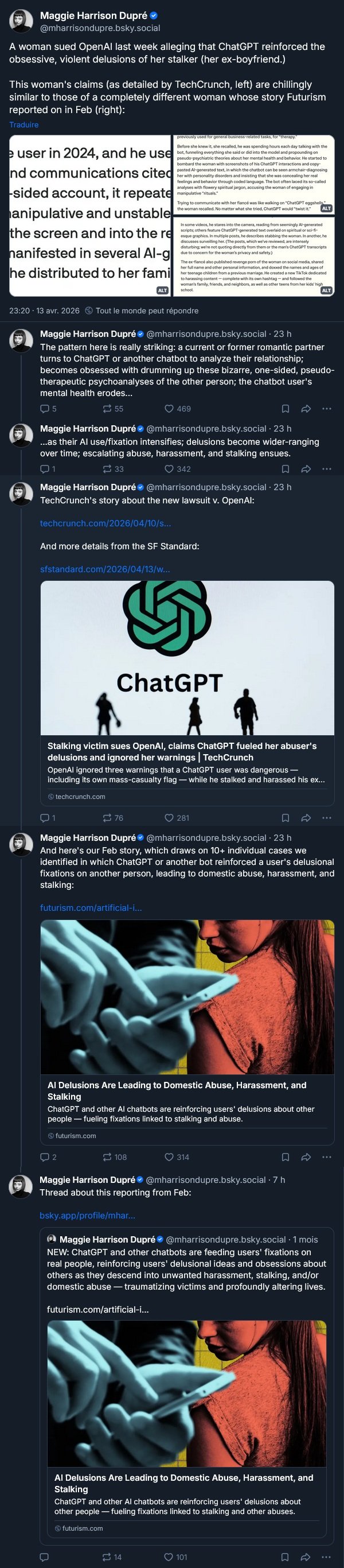Open the techcrunch.com/2026/04/10 link
The height and width of the screenshot is (1568, 344).
tap(105, 523)
